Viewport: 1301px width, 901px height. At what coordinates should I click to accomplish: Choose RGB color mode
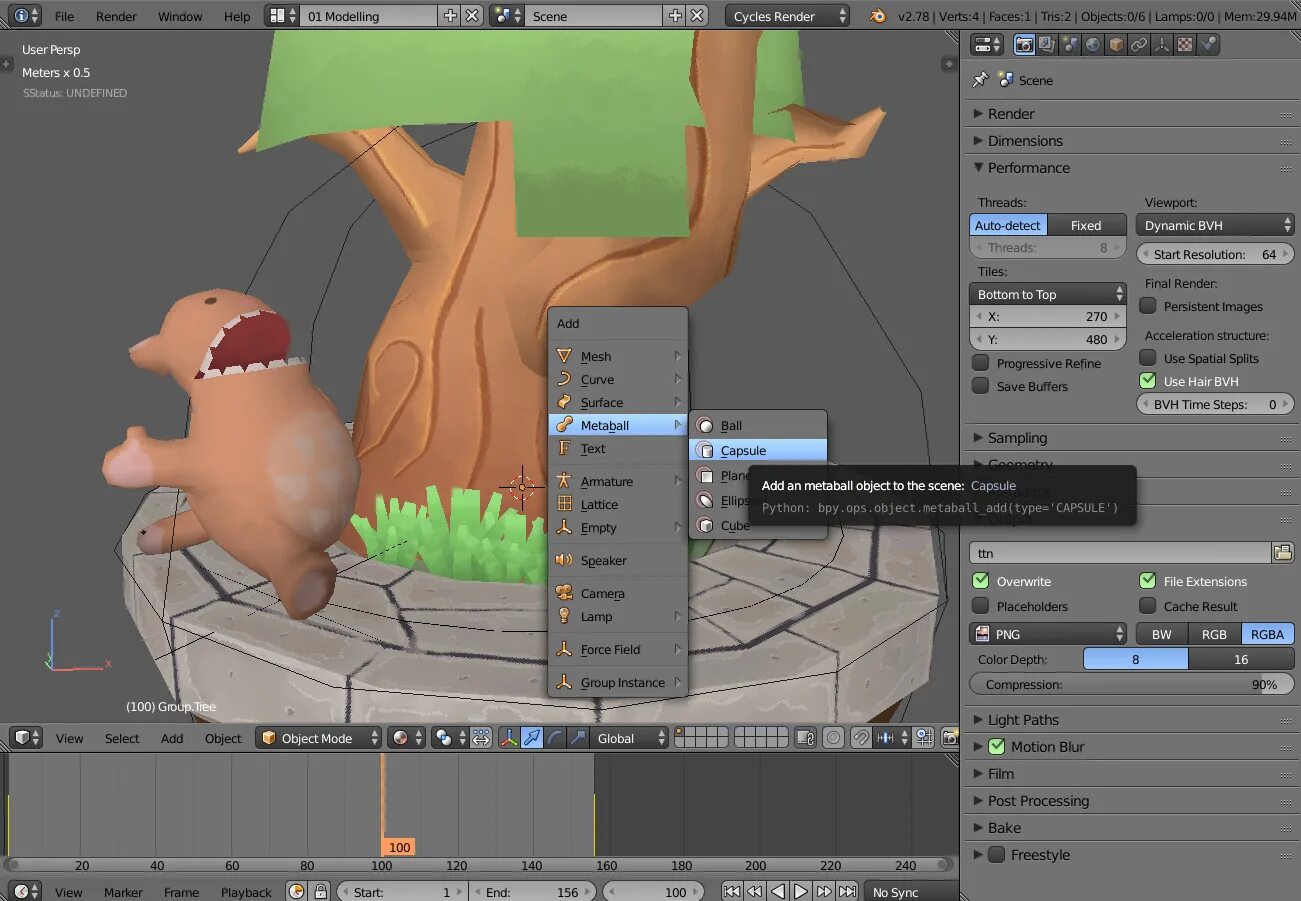coord(1214,634)
